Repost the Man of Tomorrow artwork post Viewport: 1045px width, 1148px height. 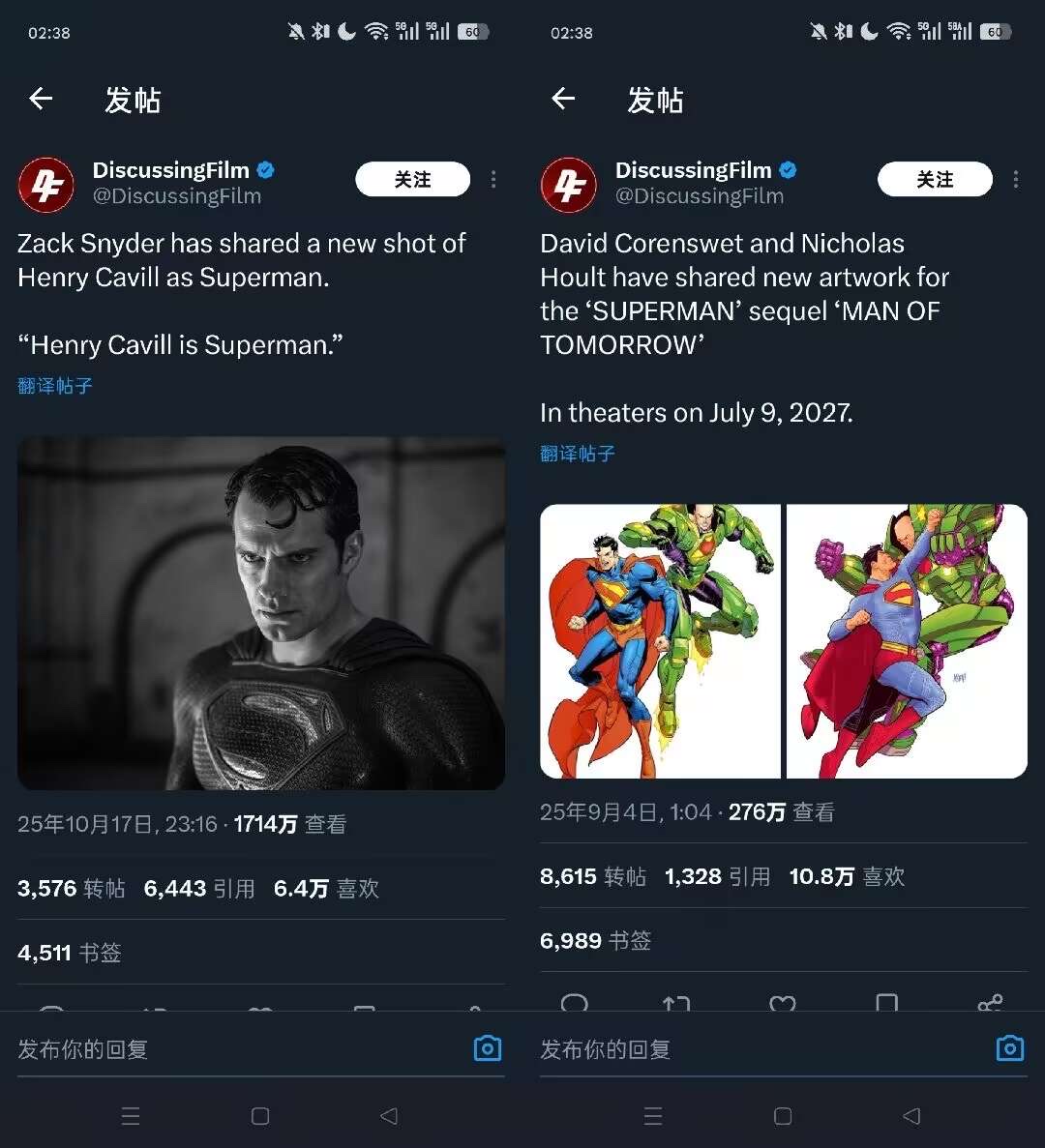pos(676,1004)
